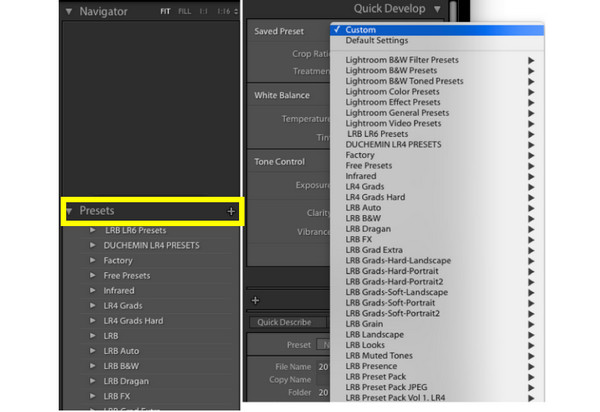Viewport: 600px width, 412px height.
Task: Expand LRB FX folder in Presets panel
Action: (93, 396)
